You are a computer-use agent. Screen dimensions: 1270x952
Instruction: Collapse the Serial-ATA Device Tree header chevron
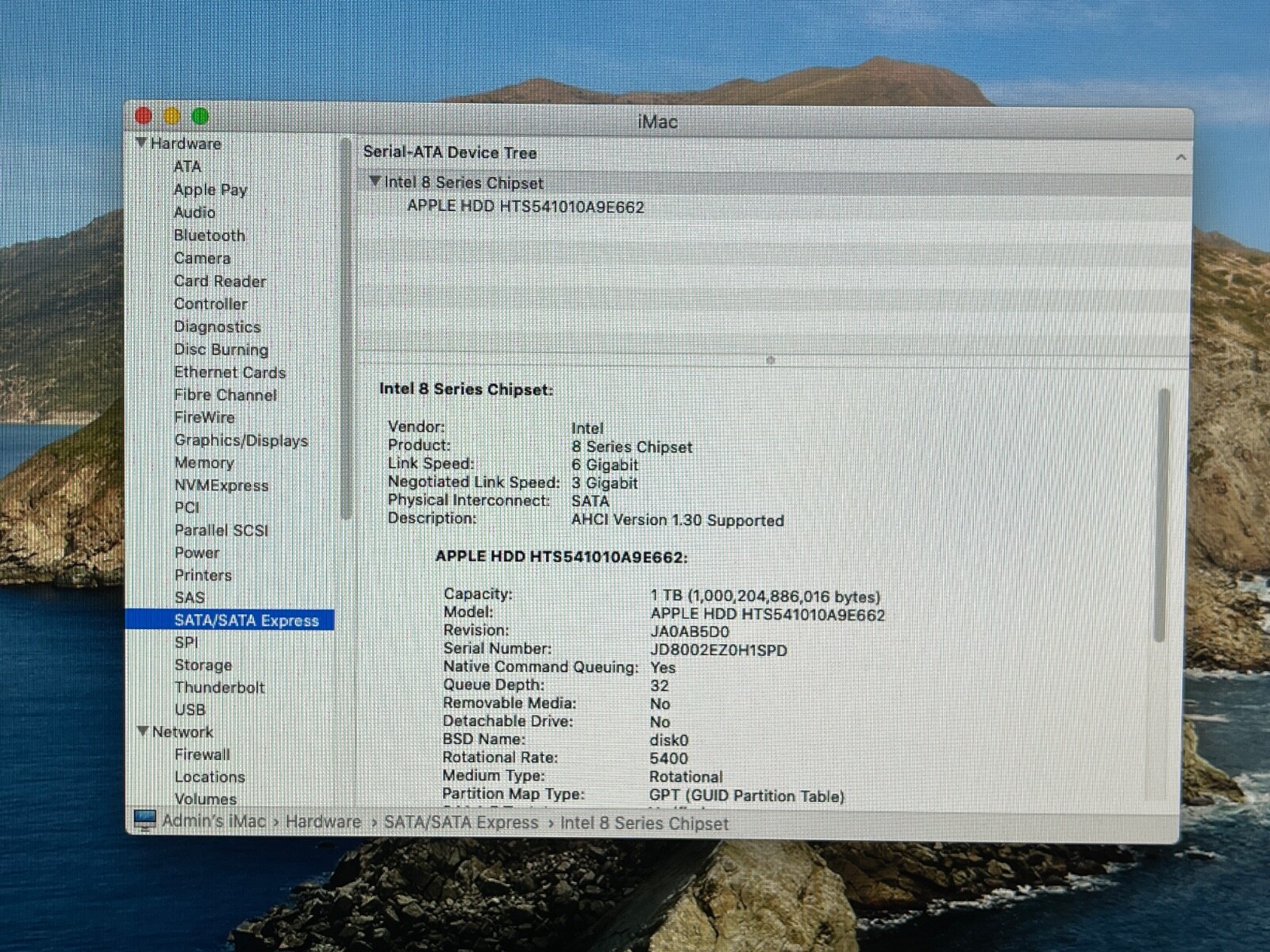[x=1180, y=158]
